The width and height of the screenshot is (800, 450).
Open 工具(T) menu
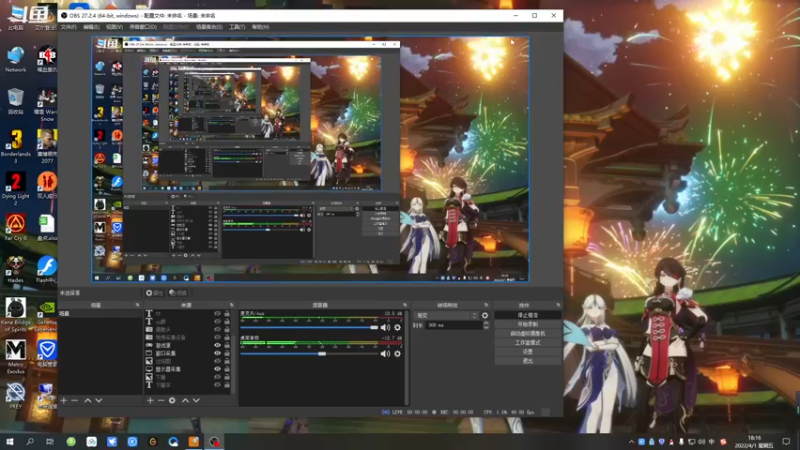pos(237,27)
